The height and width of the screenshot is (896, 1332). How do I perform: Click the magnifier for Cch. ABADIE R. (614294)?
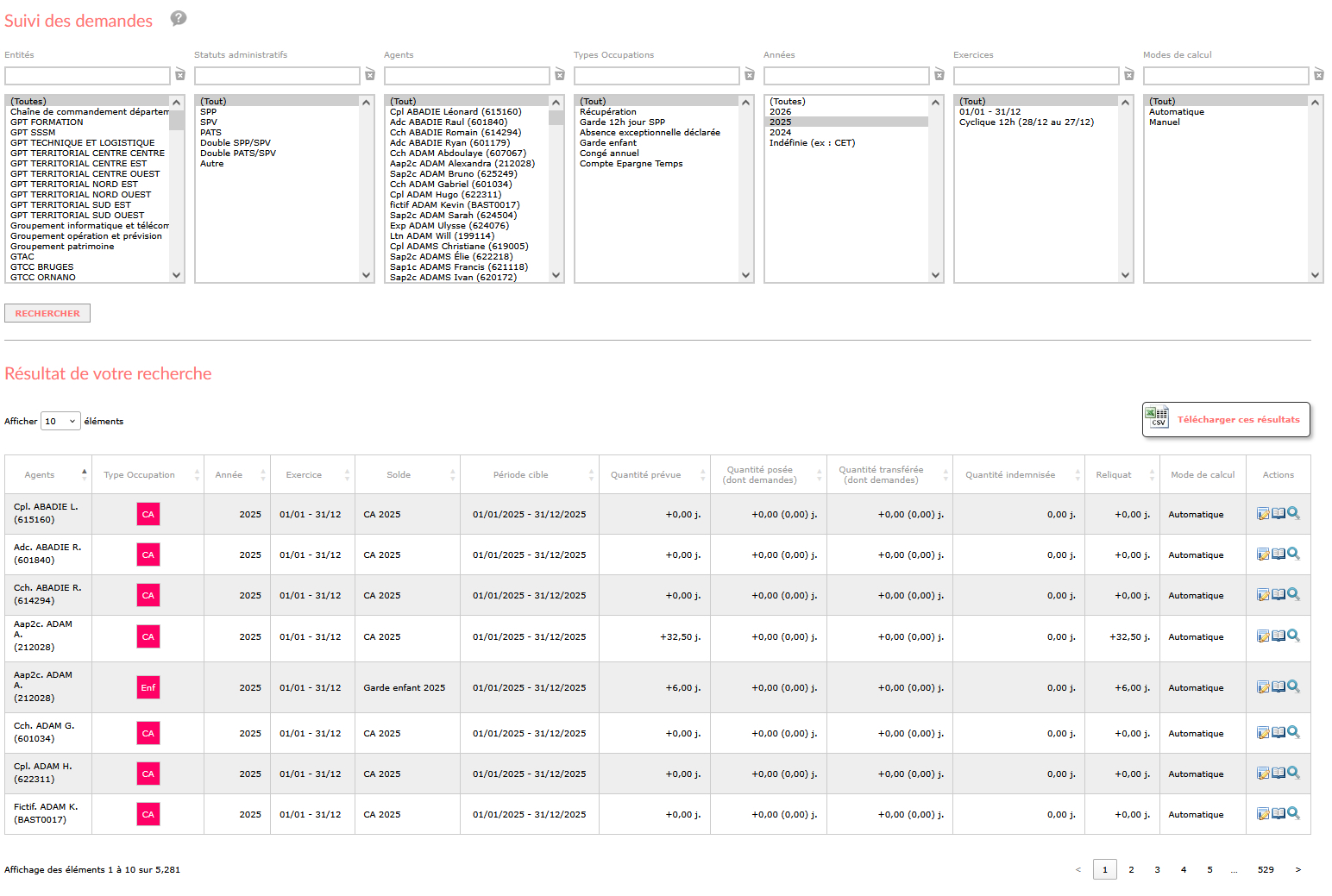(1293, 595)
